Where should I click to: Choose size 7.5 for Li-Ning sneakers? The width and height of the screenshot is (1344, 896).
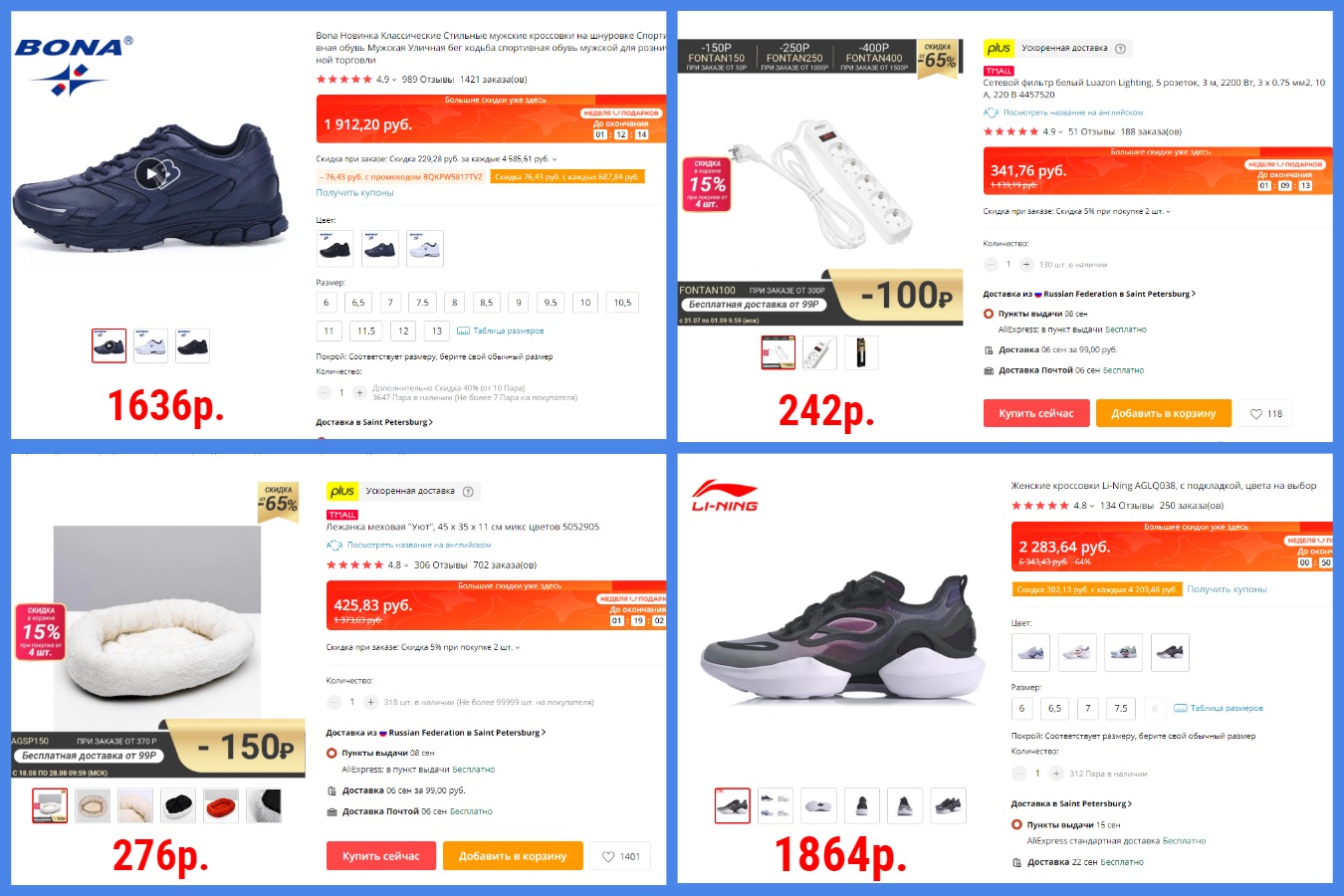(x=1121, y=709)
